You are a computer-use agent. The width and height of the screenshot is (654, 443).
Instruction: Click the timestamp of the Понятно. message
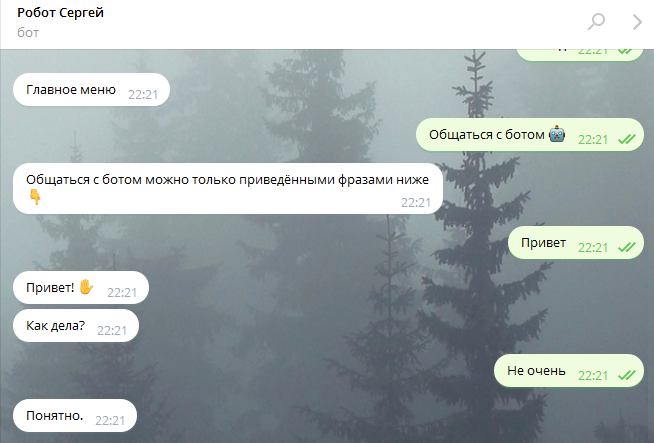click(110, 420)
